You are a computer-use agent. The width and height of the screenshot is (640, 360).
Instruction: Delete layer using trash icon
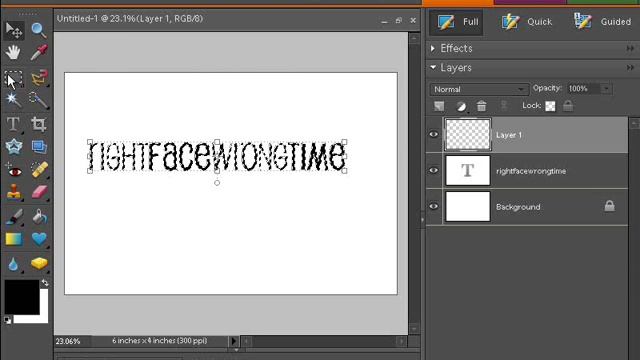(482, 106)
